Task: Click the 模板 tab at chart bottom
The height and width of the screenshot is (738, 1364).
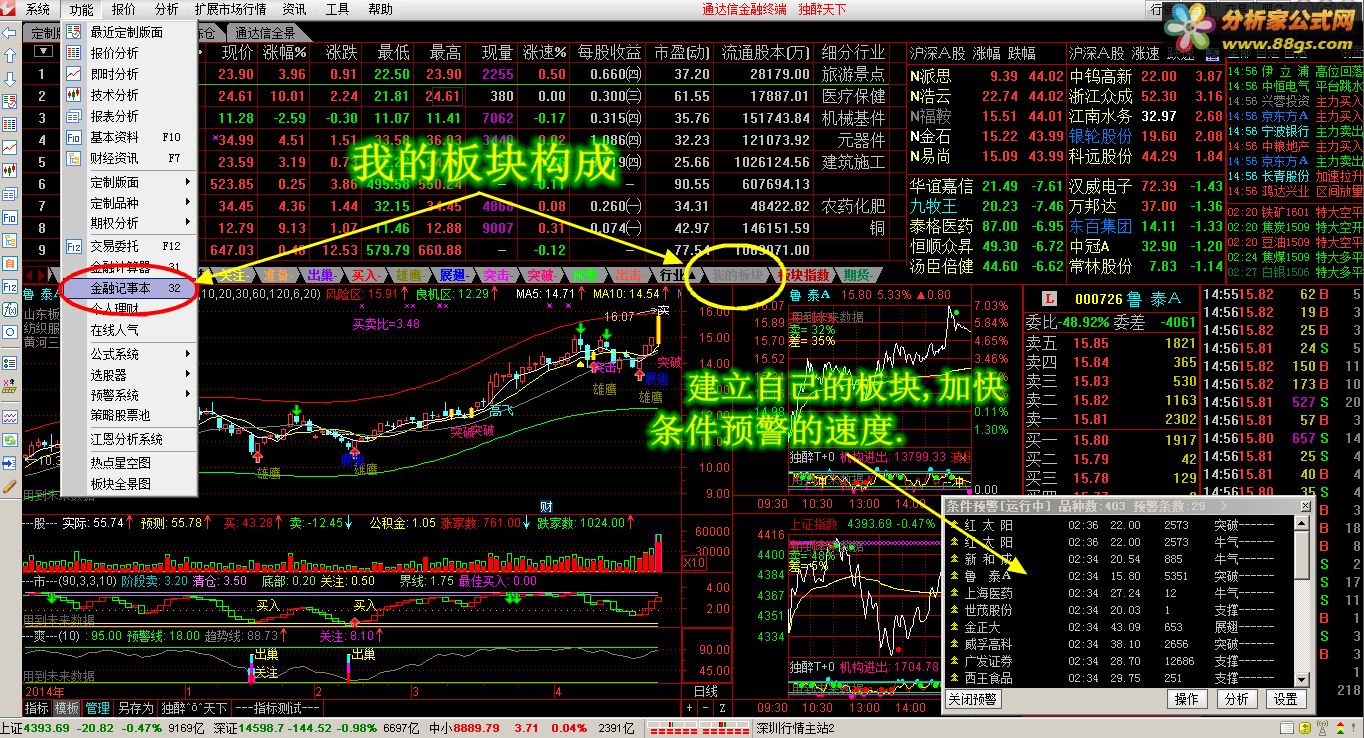Action: click(67, 707)
